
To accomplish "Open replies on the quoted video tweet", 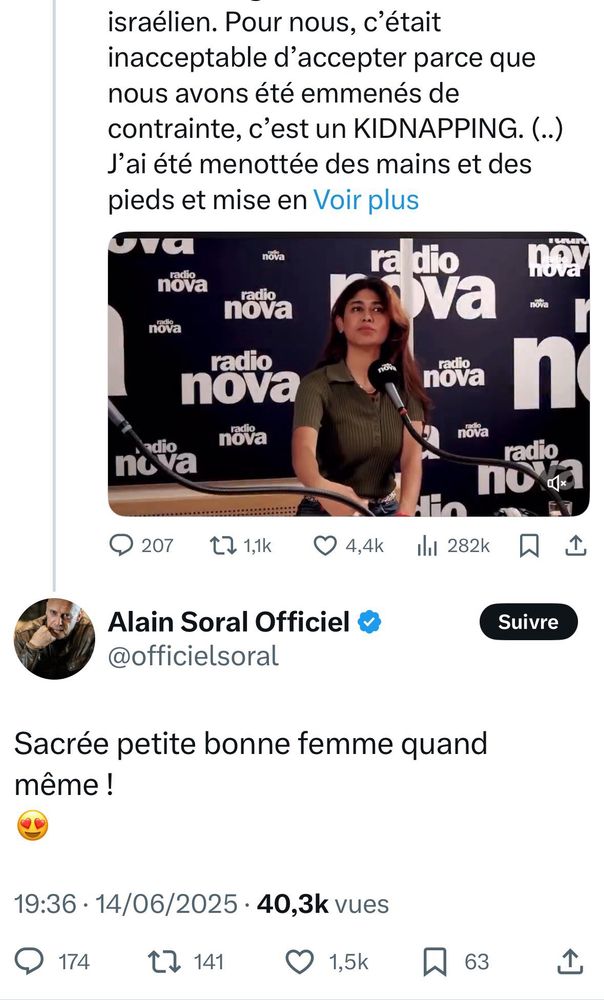I will click(141, 546).
